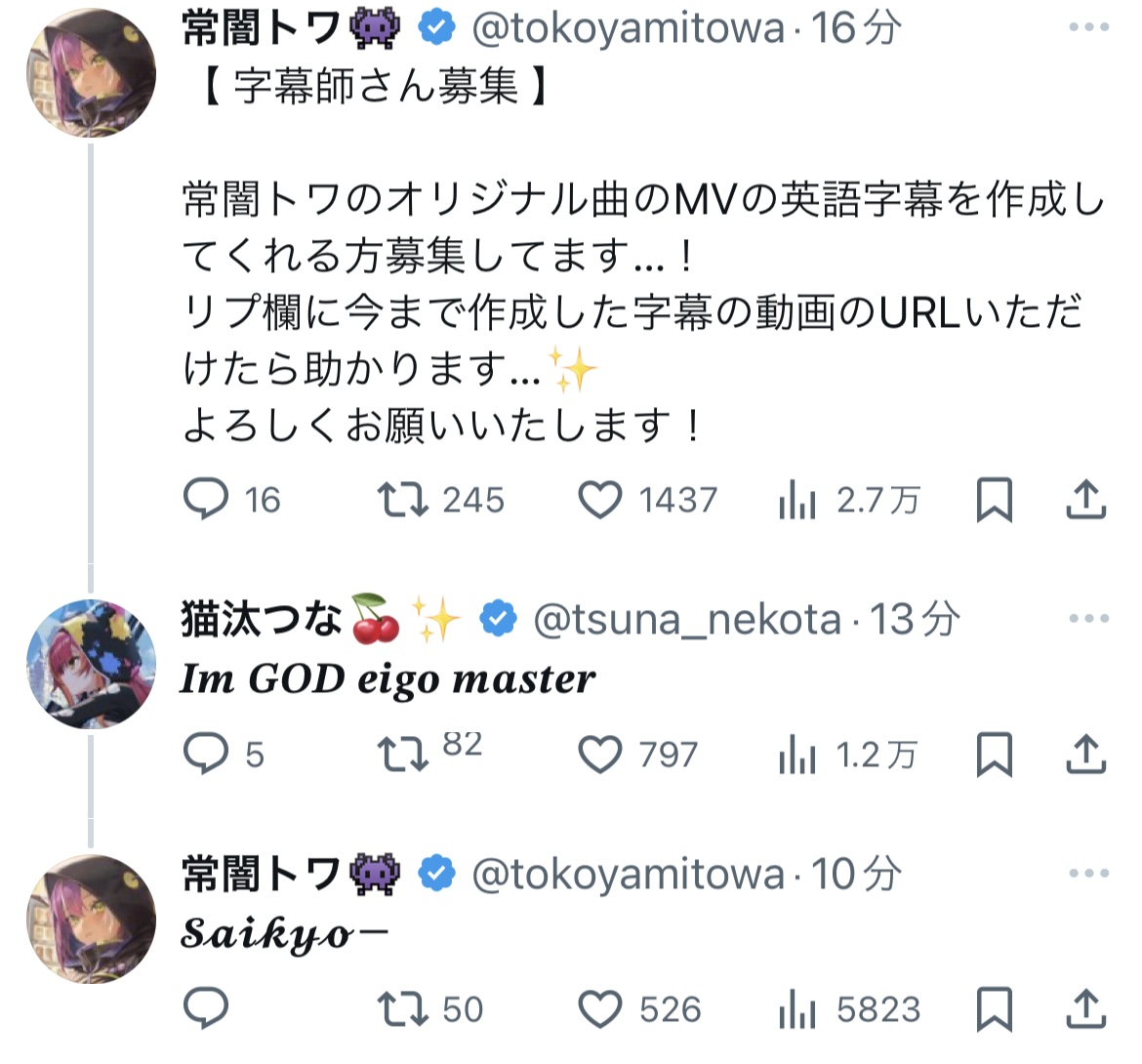This screenshot has width=1142, height=1064.
Task: Open more options on the first tweet
Action: pos(1088,27)
